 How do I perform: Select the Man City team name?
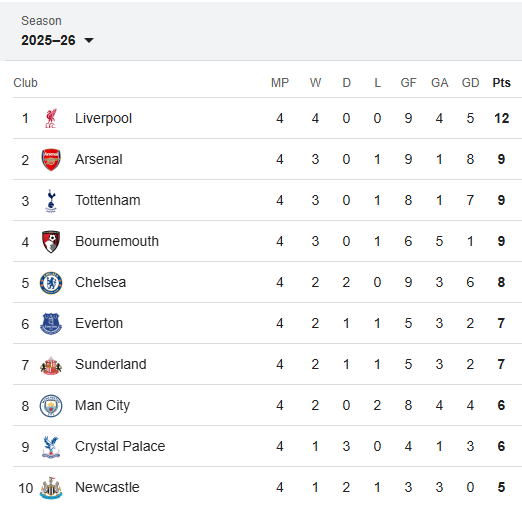click(x=102, y=406)
